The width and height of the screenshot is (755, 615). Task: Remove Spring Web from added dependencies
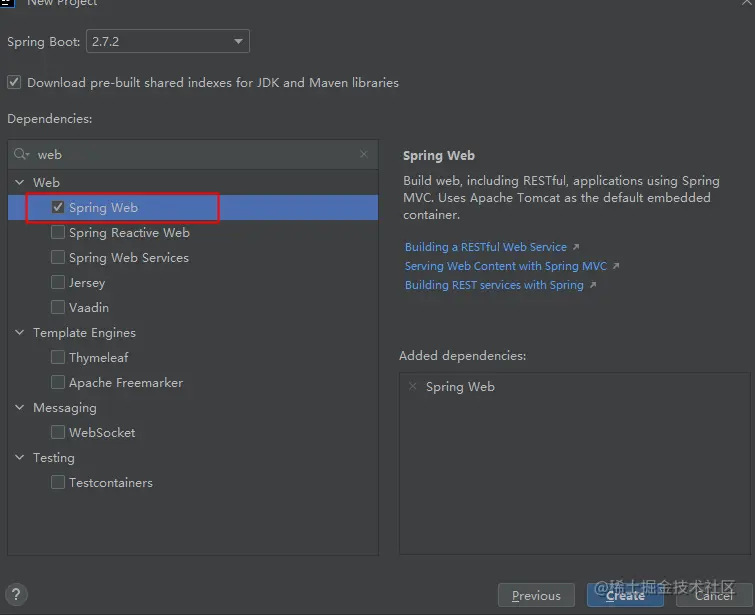[413, 387]
